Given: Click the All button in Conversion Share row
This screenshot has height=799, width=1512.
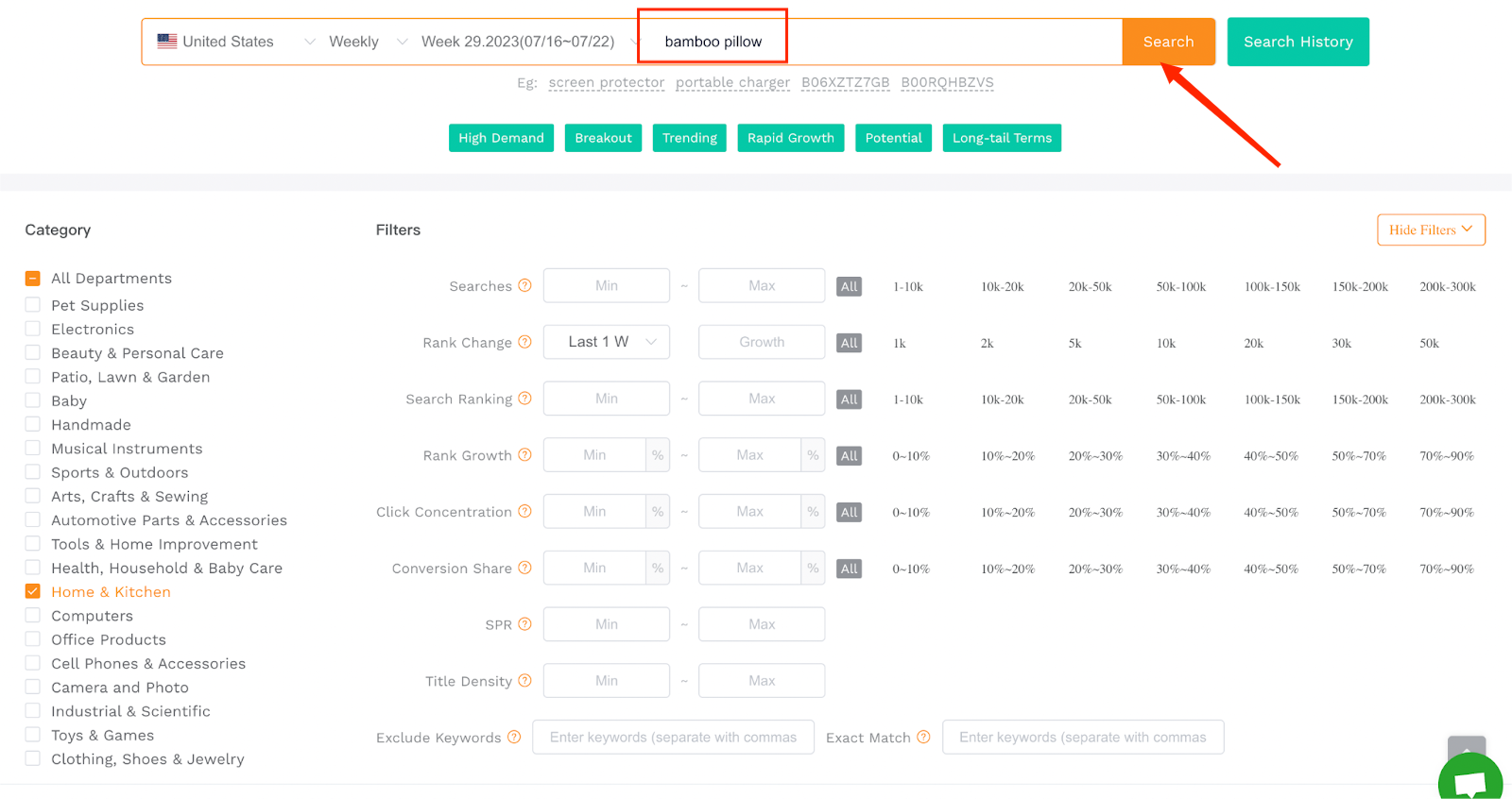Looking at the screenshot, I should point(850,569).
